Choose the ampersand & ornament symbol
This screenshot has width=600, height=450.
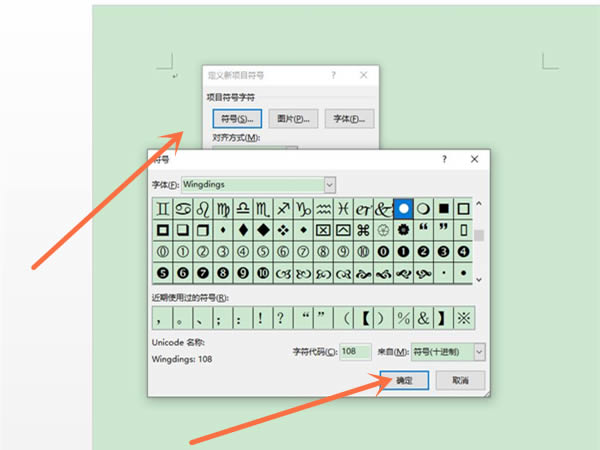384,207
